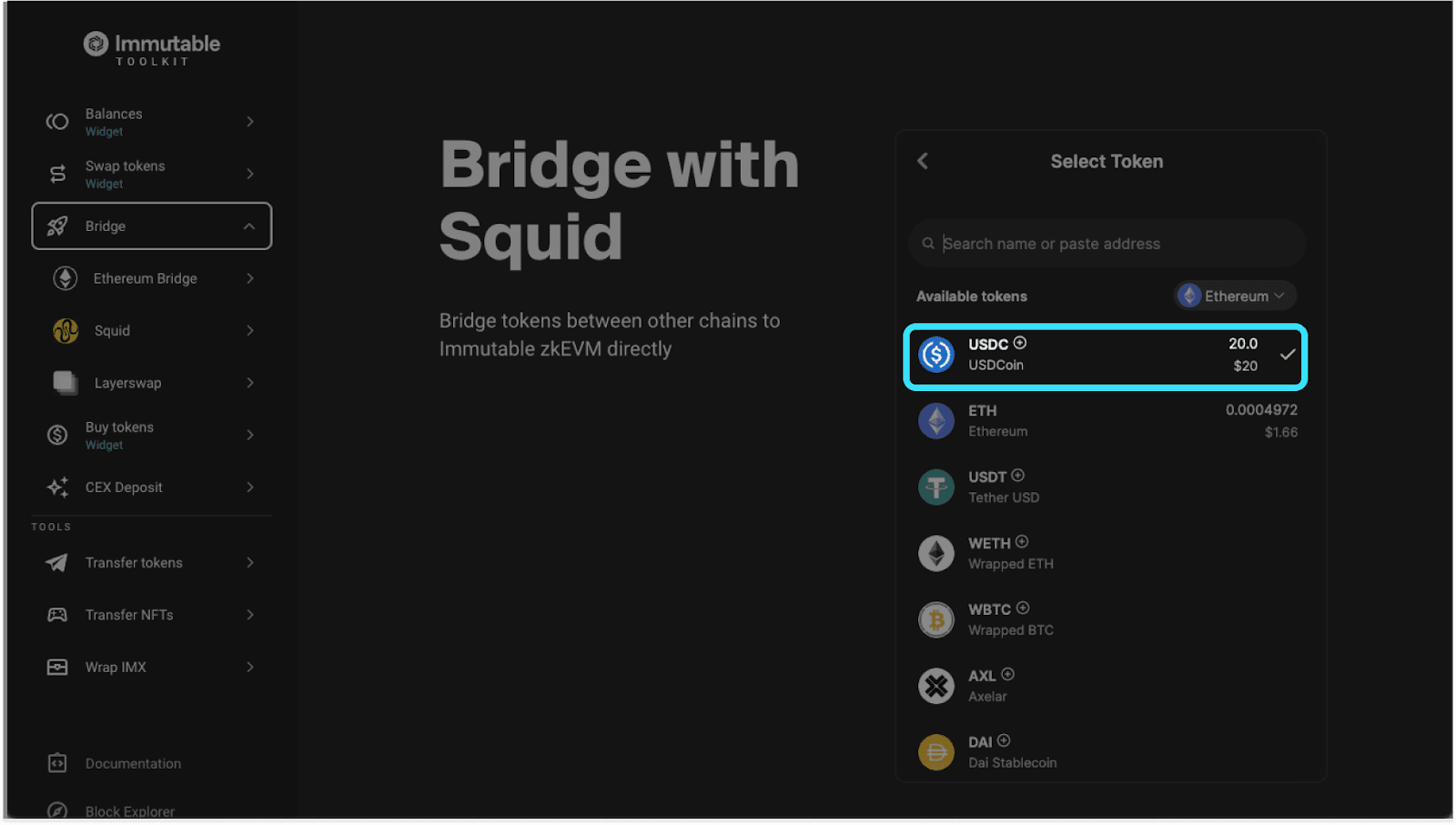Image resolution: width=1456 pixels, height=825 pixels.
Task: Select the USDC token row
Action: click(1104, 357)
